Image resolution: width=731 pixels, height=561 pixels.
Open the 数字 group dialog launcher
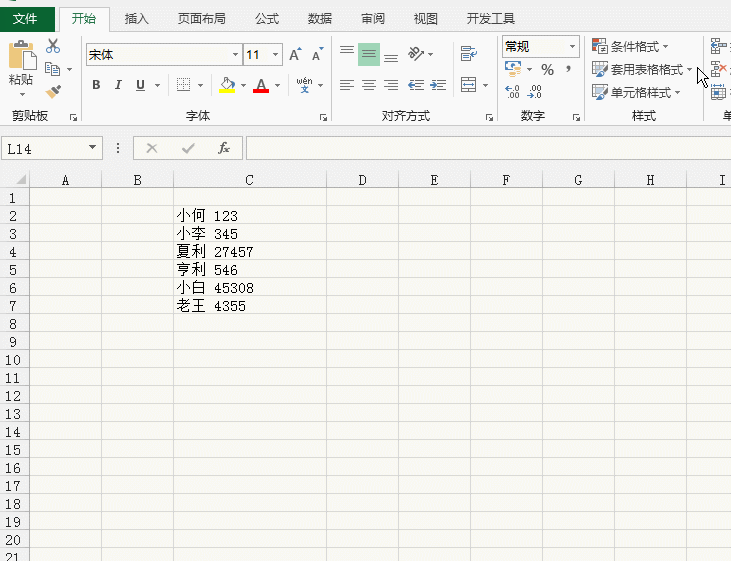coord(576,118)
